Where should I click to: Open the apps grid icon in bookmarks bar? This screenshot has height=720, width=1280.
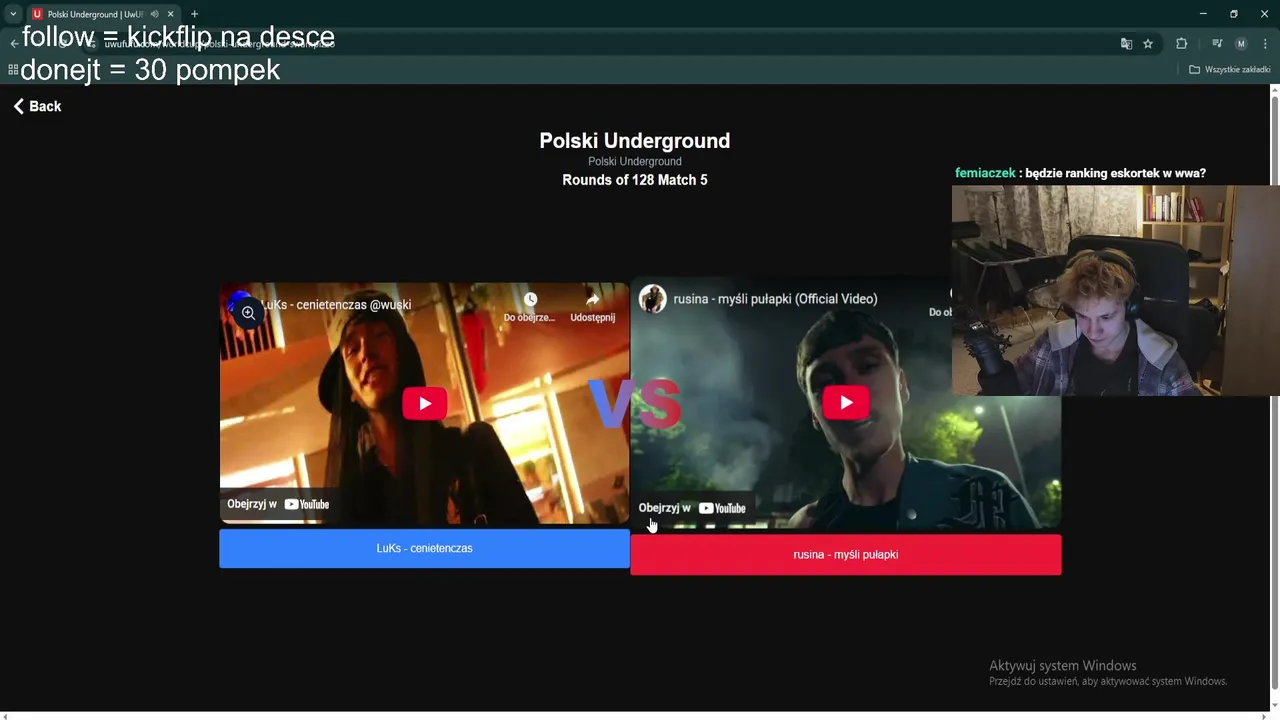coord(13,70)
